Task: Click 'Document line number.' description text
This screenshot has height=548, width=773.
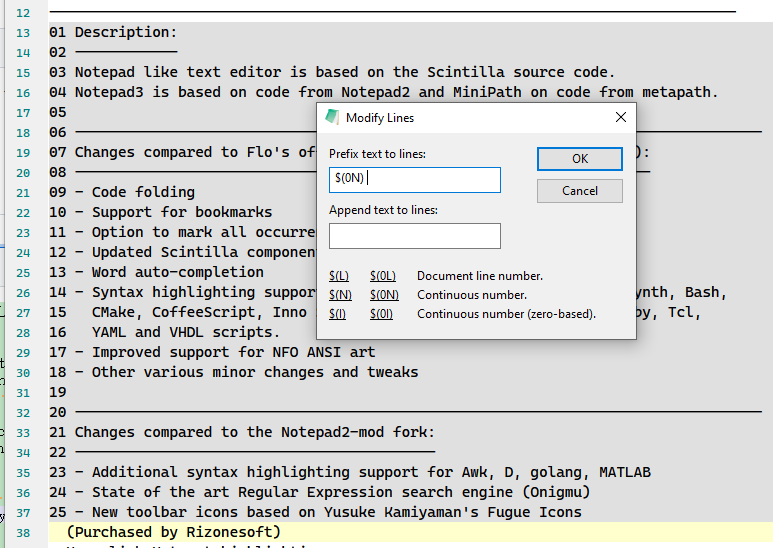Action: tap(480, 276)
